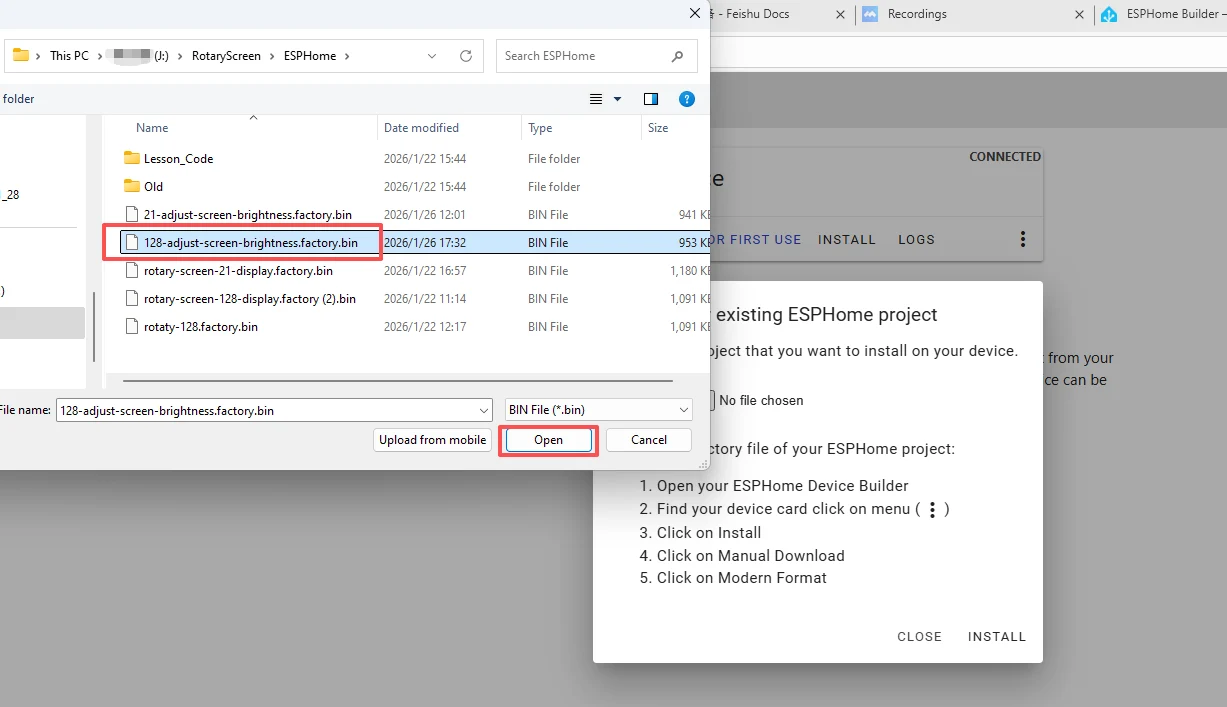The width and height of the screenshot is (1227, 707).
Task: Select rotaty-128.factory.bin file
Action: [x=200, y=327]
